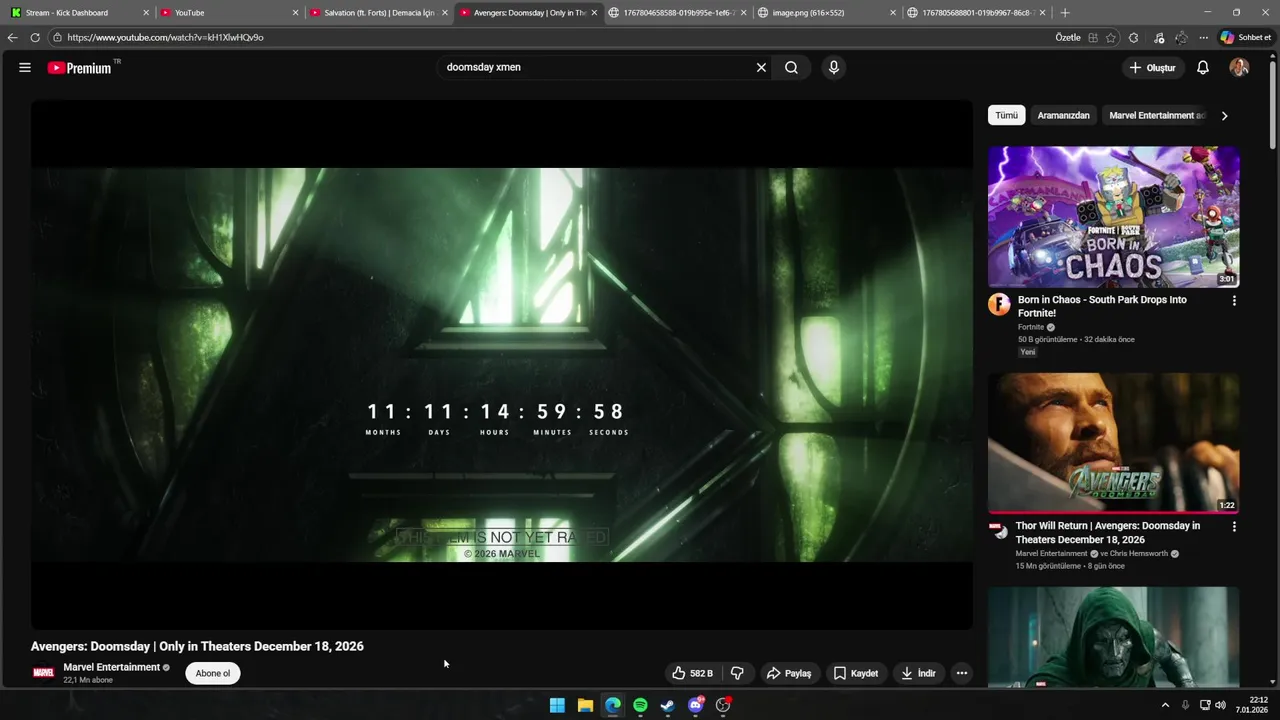Screen dimensions: 1280x720
Task: Click 'Thor Will Return' video title
Action: (x=1108, y=532)
